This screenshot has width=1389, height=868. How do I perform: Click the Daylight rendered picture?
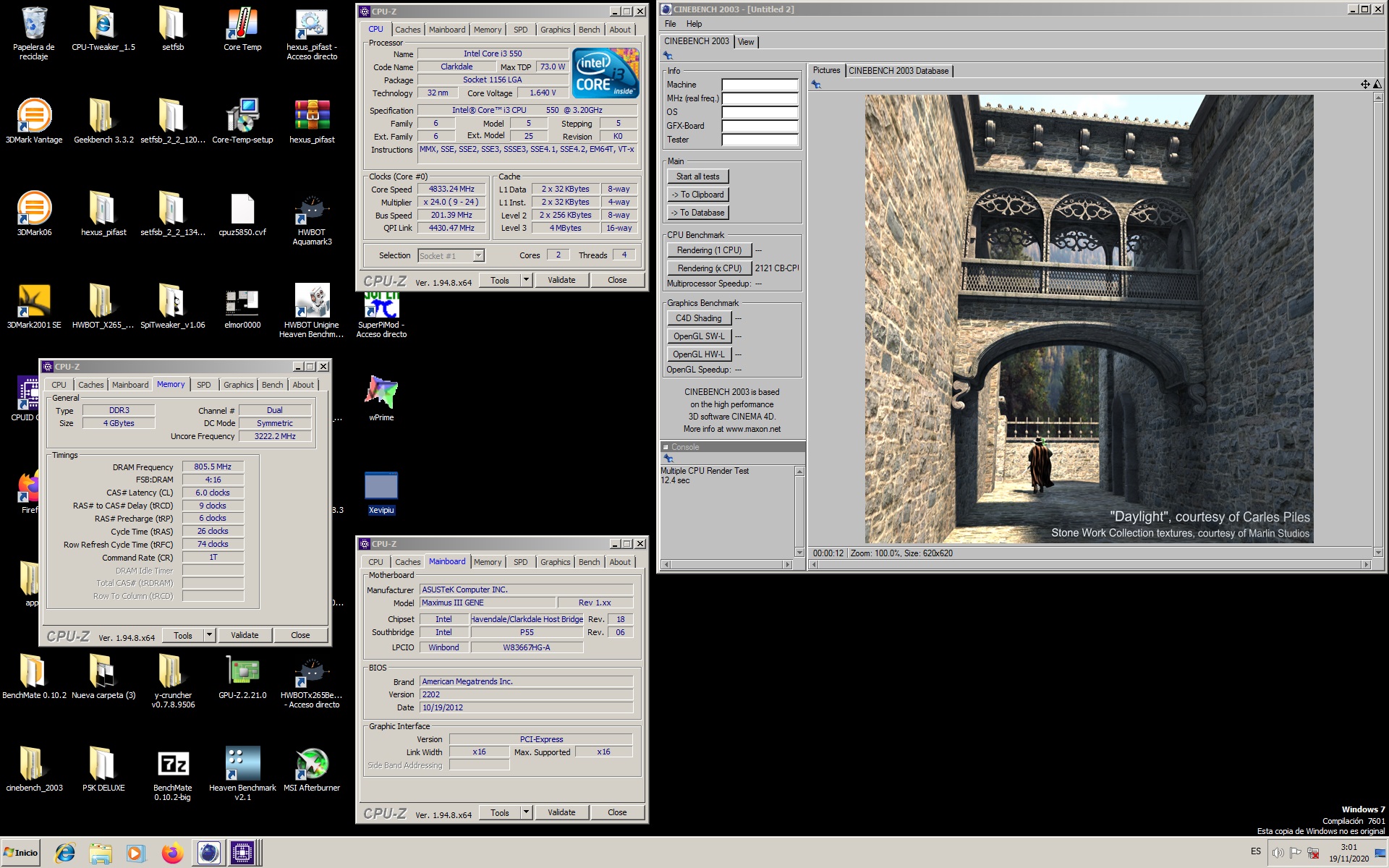1089,319
